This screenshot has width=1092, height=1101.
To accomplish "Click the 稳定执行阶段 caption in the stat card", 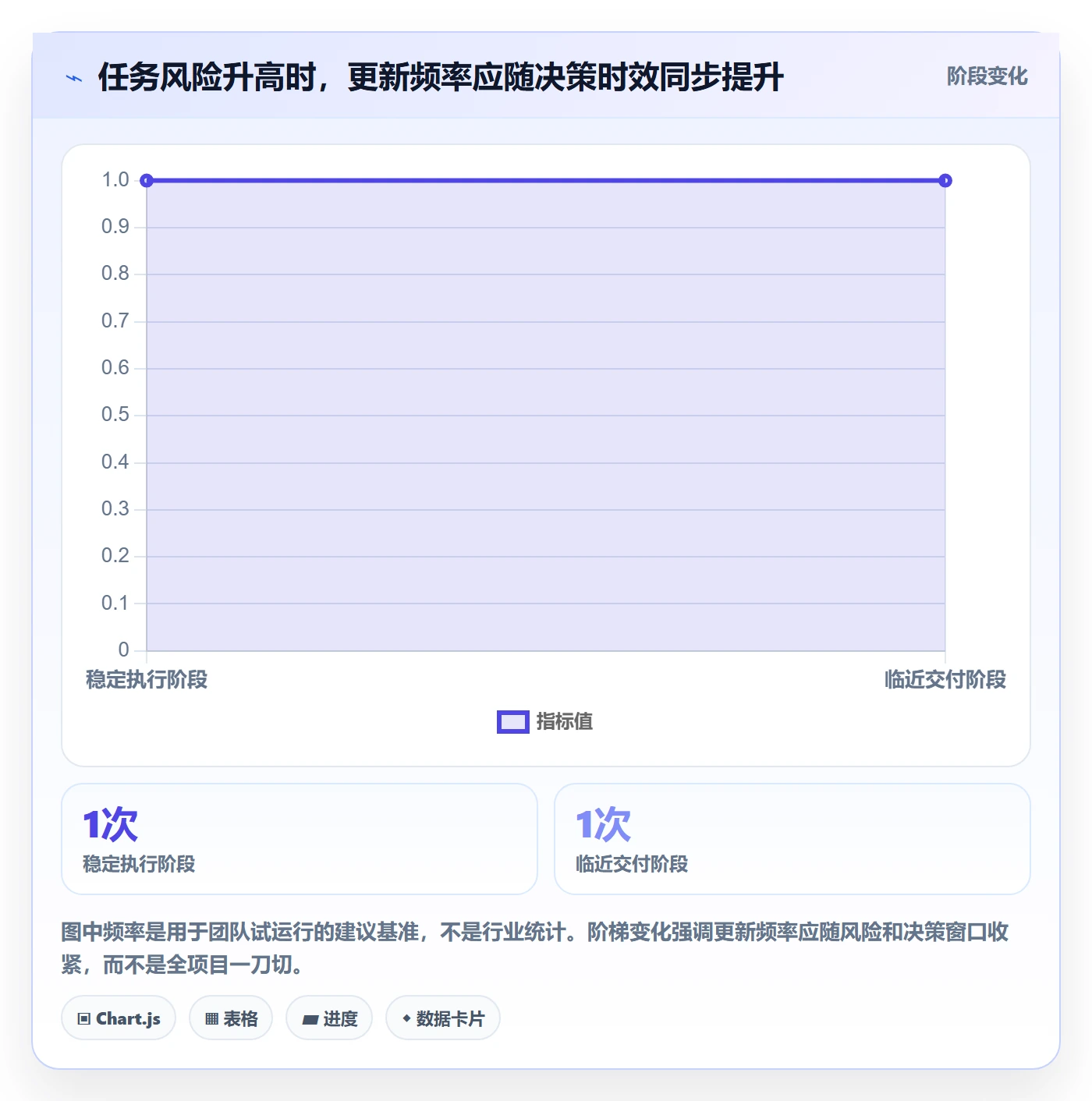I will 139,864.
